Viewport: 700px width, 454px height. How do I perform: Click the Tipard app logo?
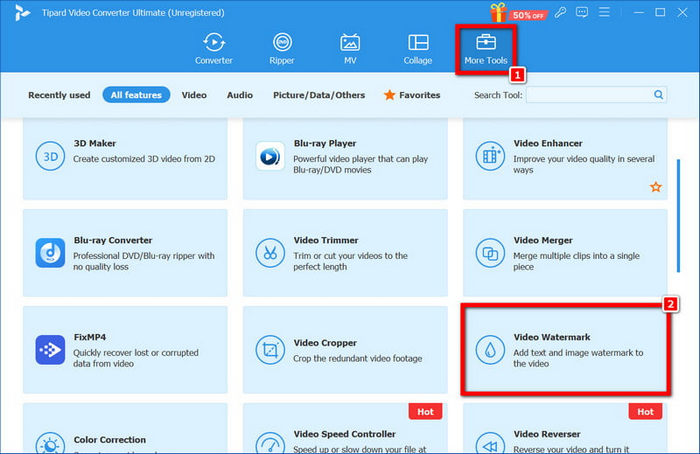[x=21, y=12]
